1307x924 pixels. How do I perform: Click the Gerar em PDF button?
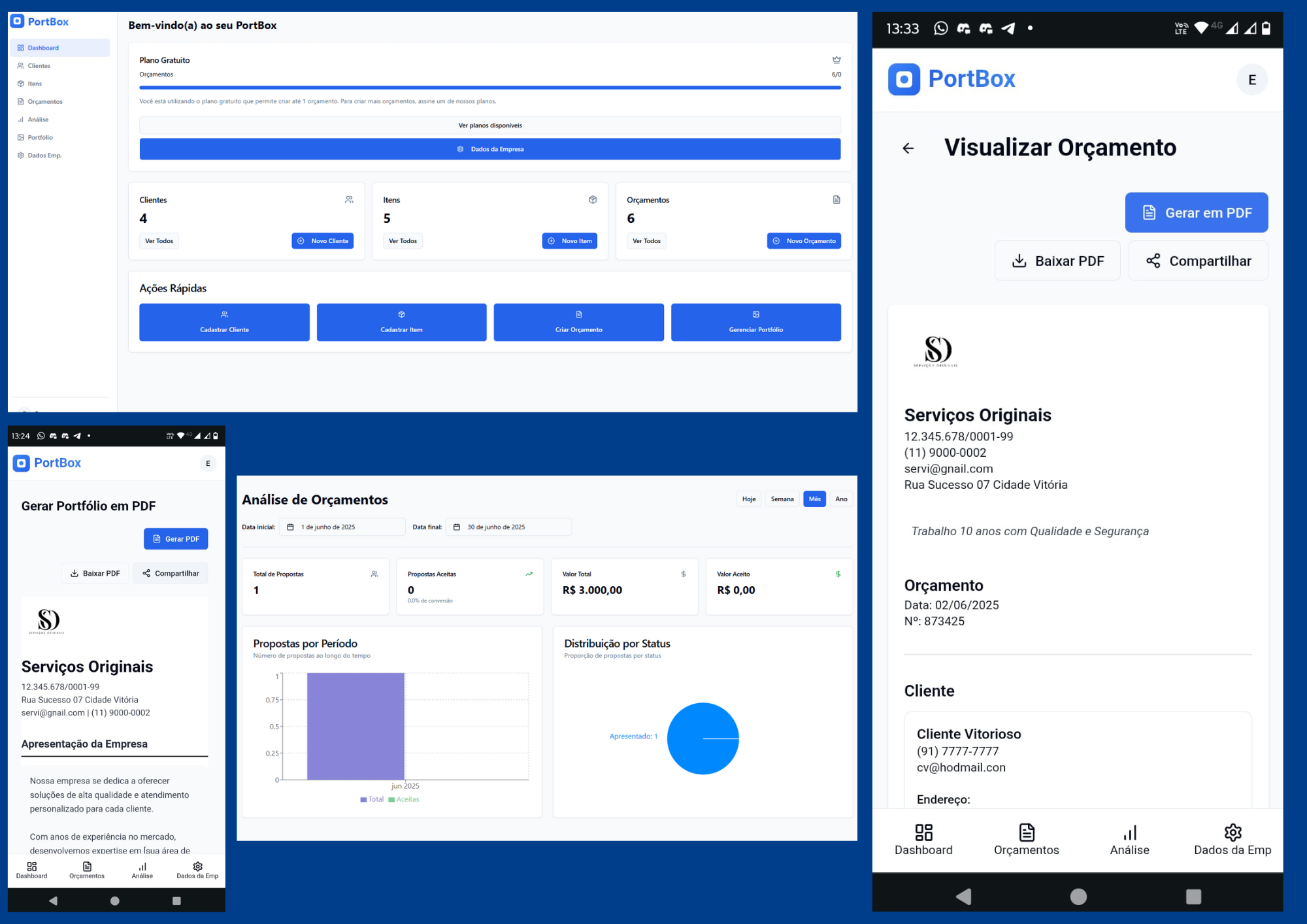1196,213
